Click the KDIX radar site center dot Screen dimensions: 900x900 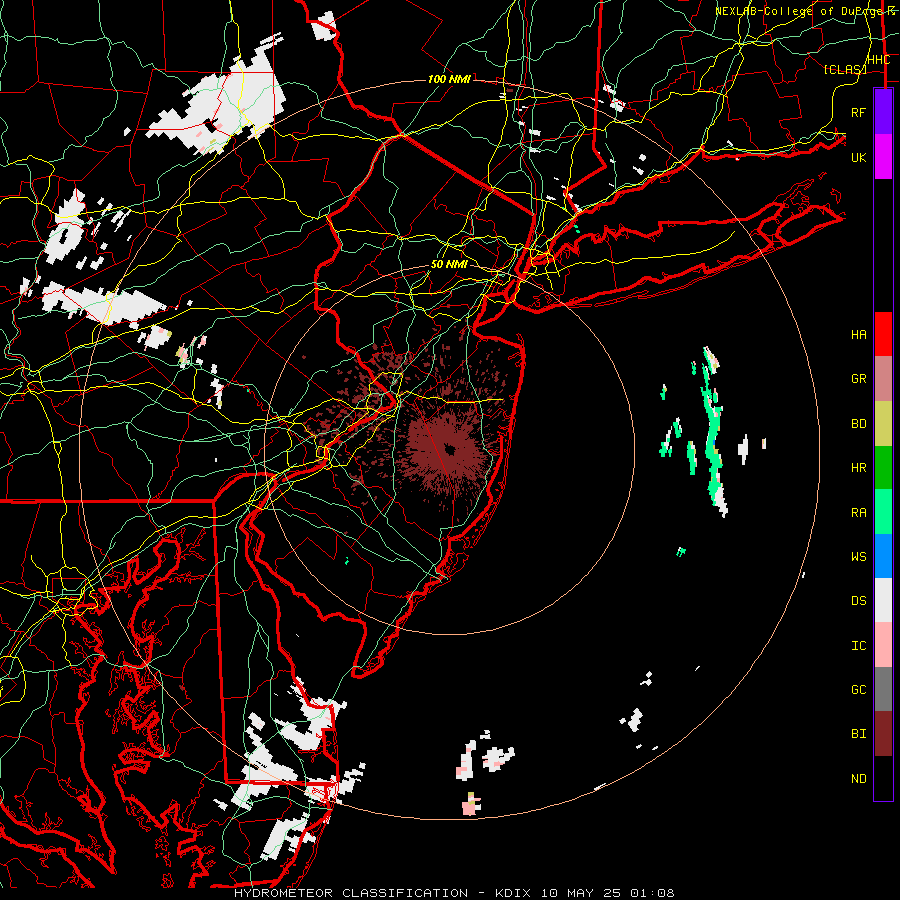[449, 449]
